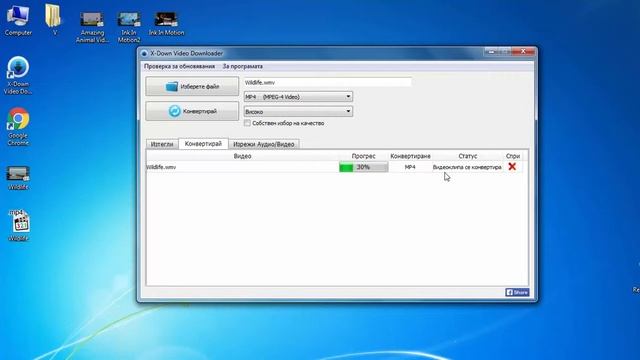The height and width of the screenshot is (360, 640).
Task: Select Ink In Motion2 desktop icon
Action: [129, 27]
